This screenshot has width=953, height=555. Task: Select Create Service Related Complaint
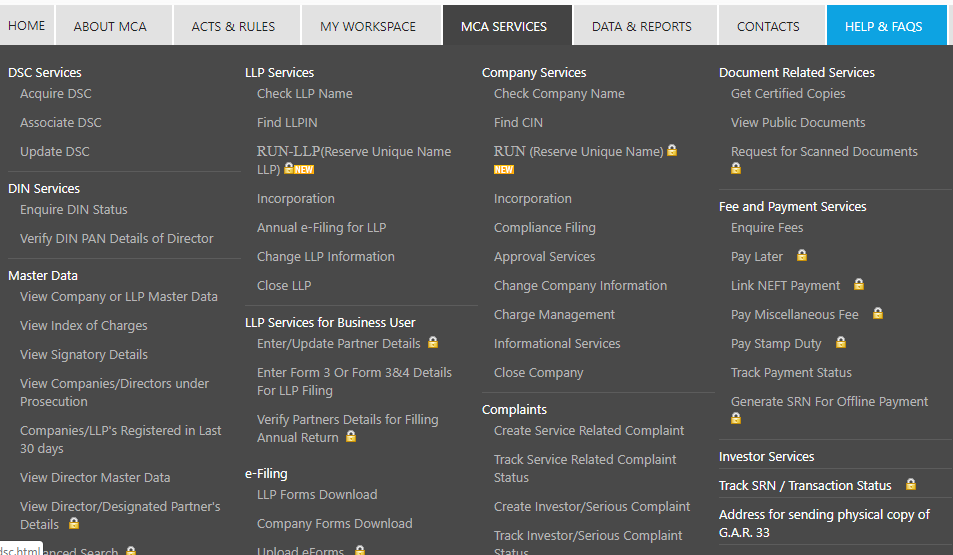(x=589, y=431)
